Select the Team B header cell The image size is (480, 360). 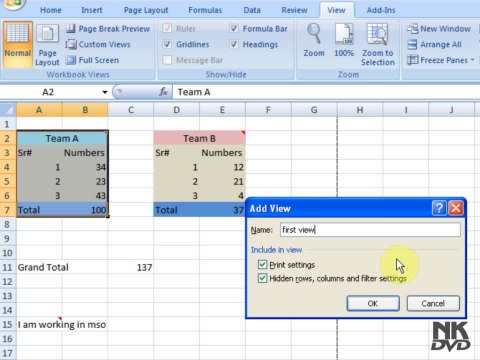199,138
